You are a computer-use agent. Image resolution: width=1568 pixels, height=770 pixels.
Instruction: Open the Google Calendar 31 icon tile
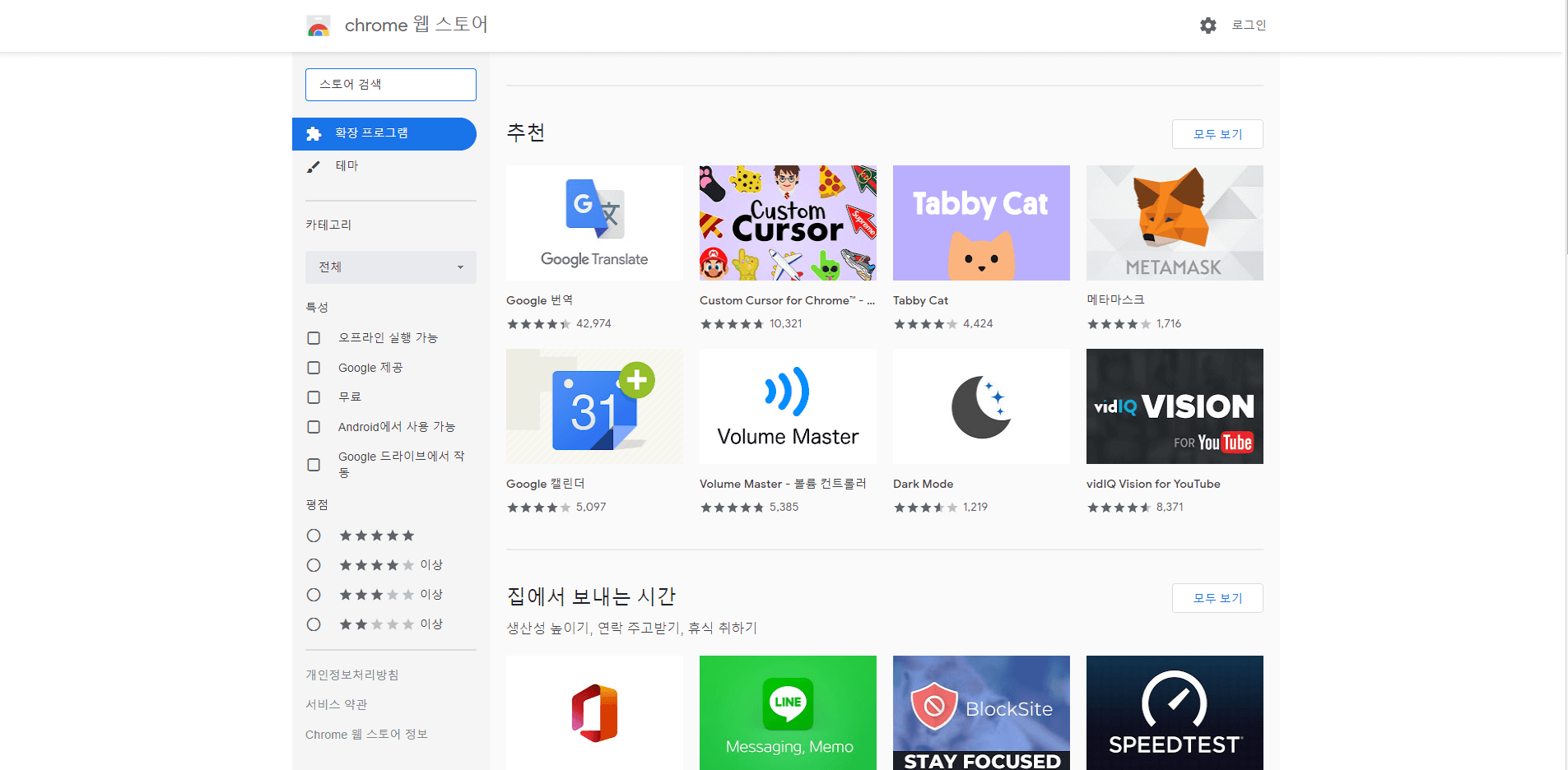(594, 406)
